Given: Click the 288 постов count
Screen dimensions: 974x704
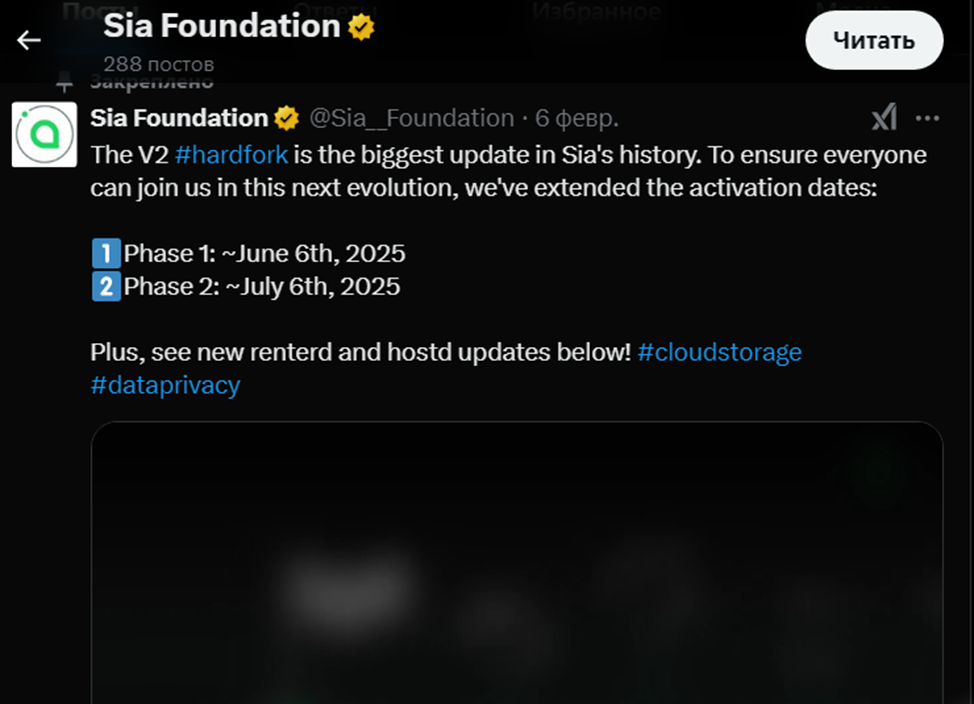Looking at the screenshot, I should (x=159, y=64).
